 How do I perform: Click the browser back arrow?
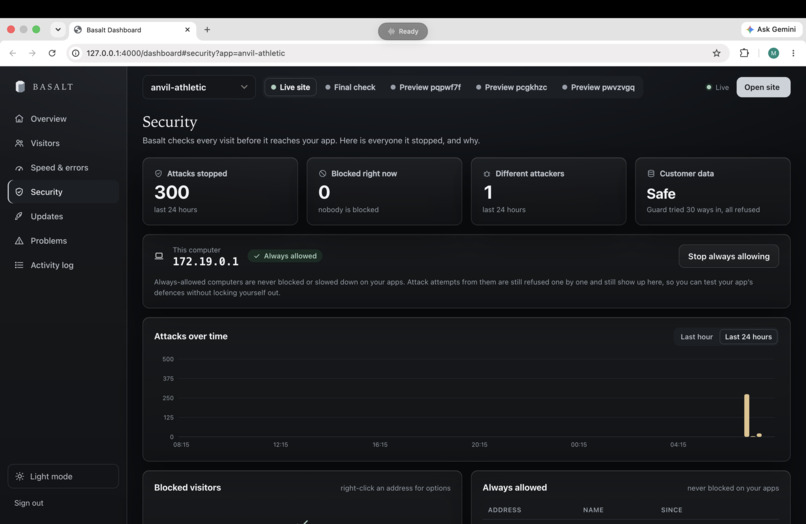tap(13, 53)
